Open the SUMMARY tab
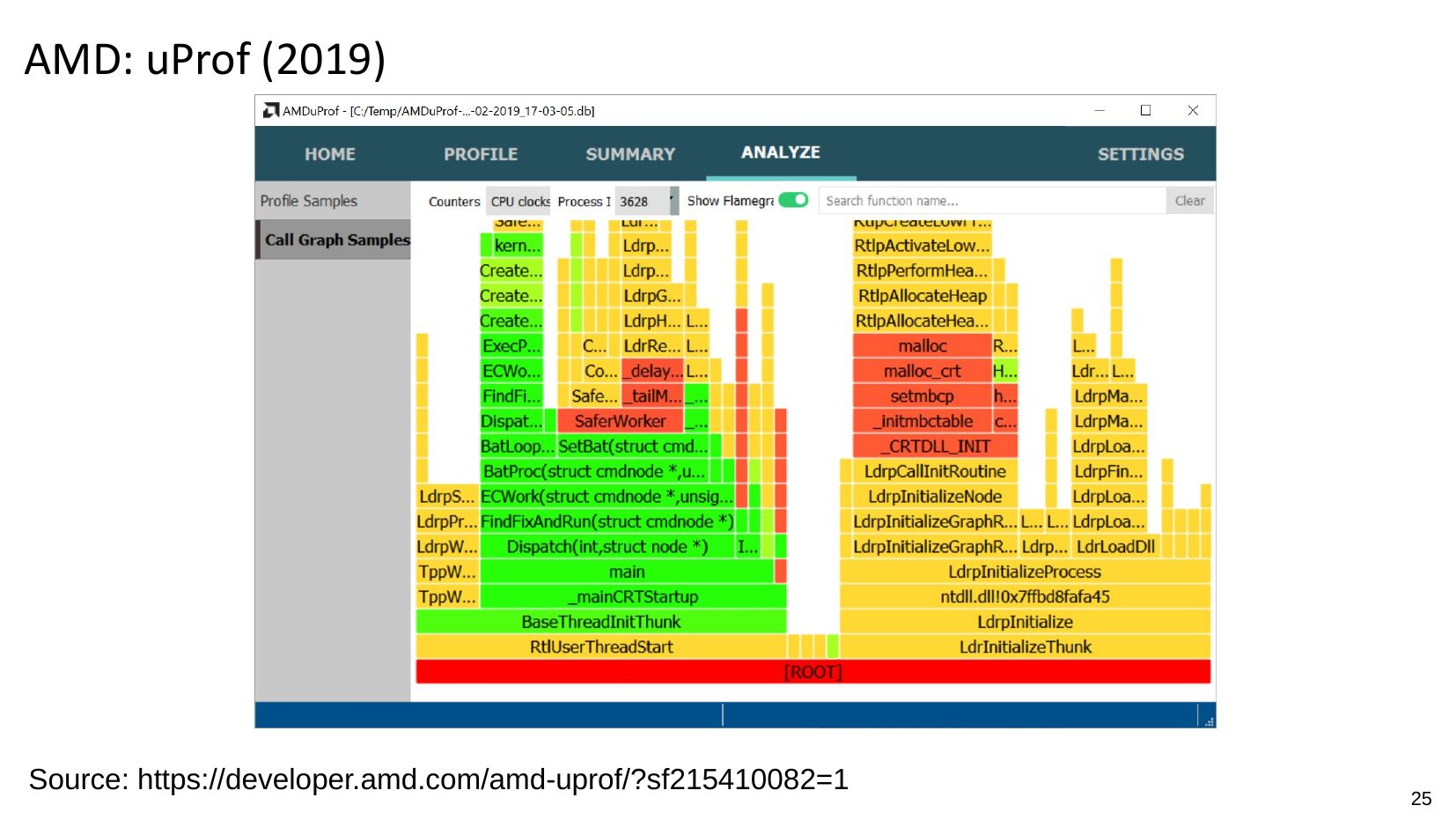Viewport: 1456px width, 820px height. click(630, 154)
